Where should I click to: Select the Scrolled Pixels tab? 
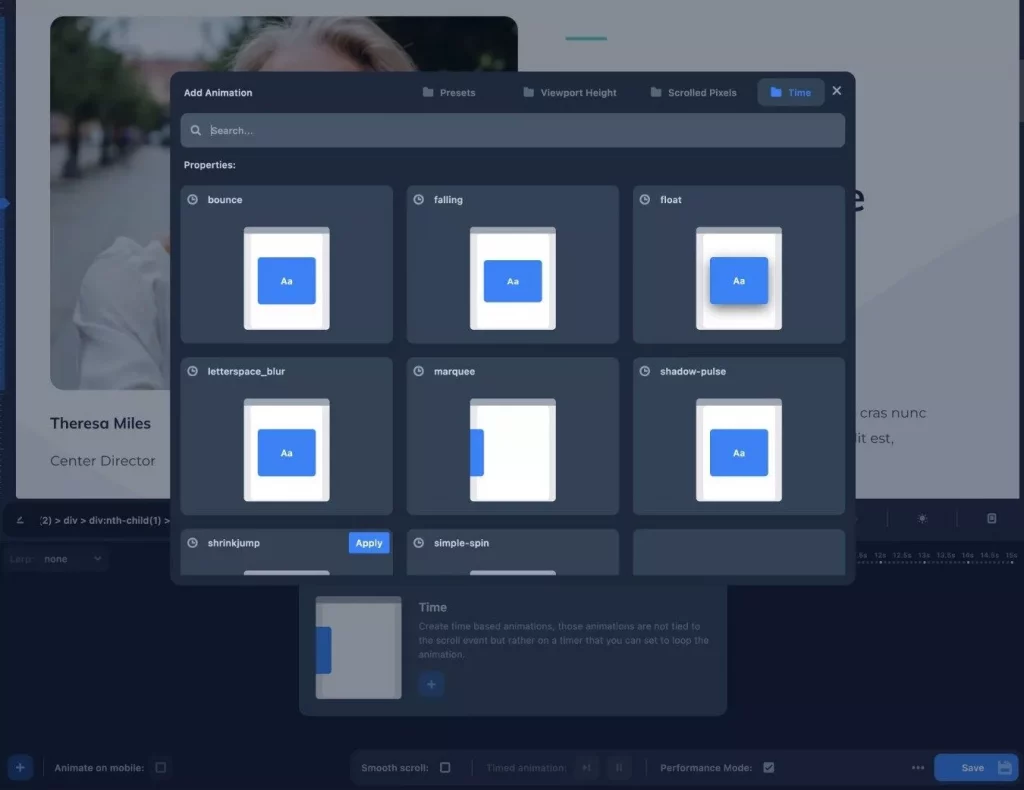(693, 93)
